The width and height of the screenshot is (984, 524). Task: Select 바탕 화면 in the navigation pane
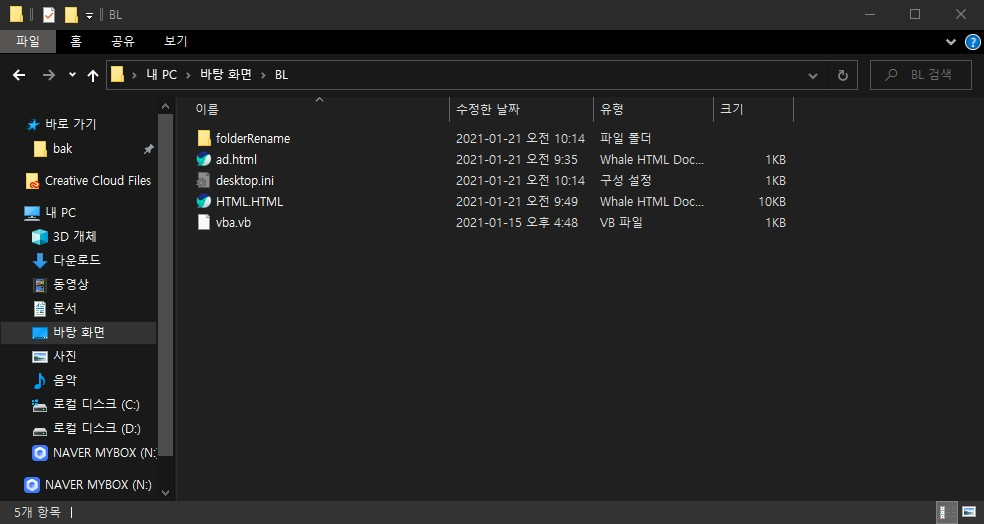click(x=78, y=333)
